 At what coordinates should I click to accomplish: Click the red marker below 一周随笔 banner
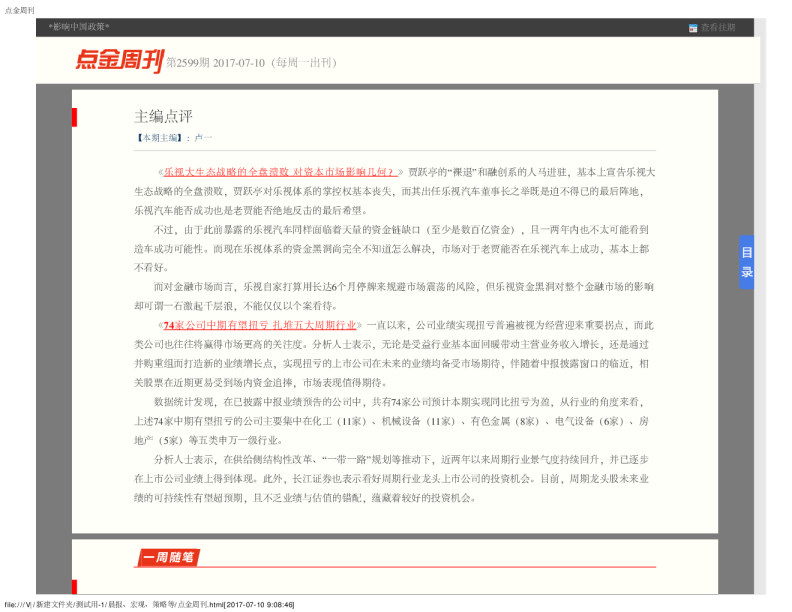74,586
